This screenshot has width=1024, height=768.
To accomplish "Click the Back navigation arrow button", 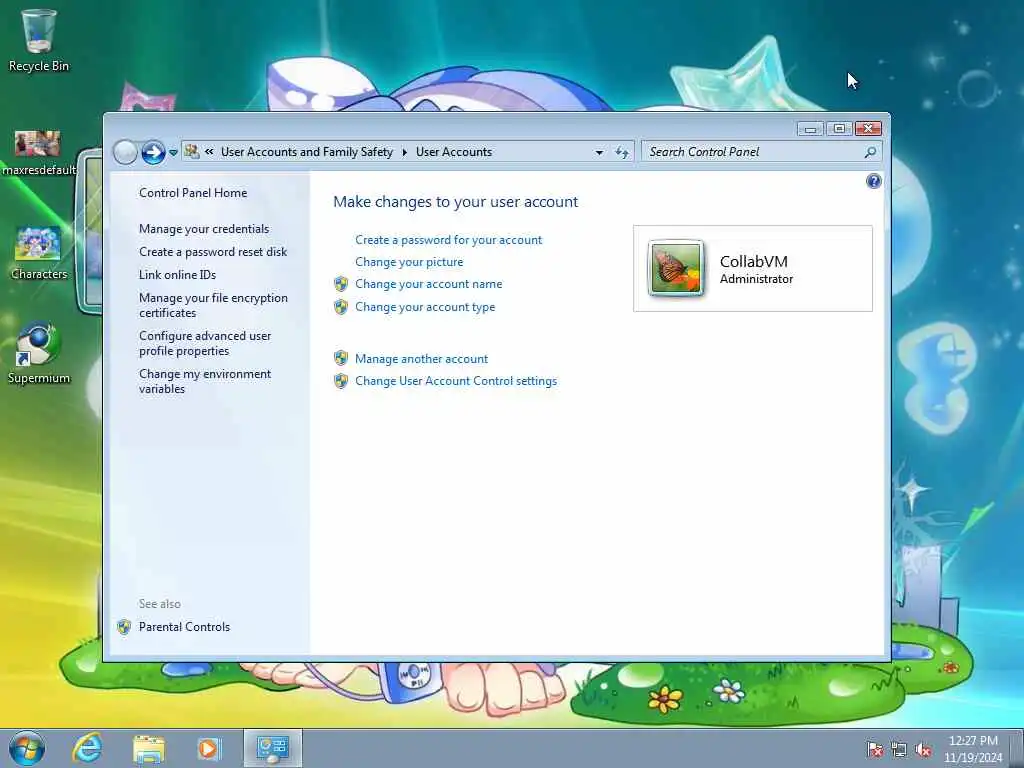I will [x=125, y=152].
